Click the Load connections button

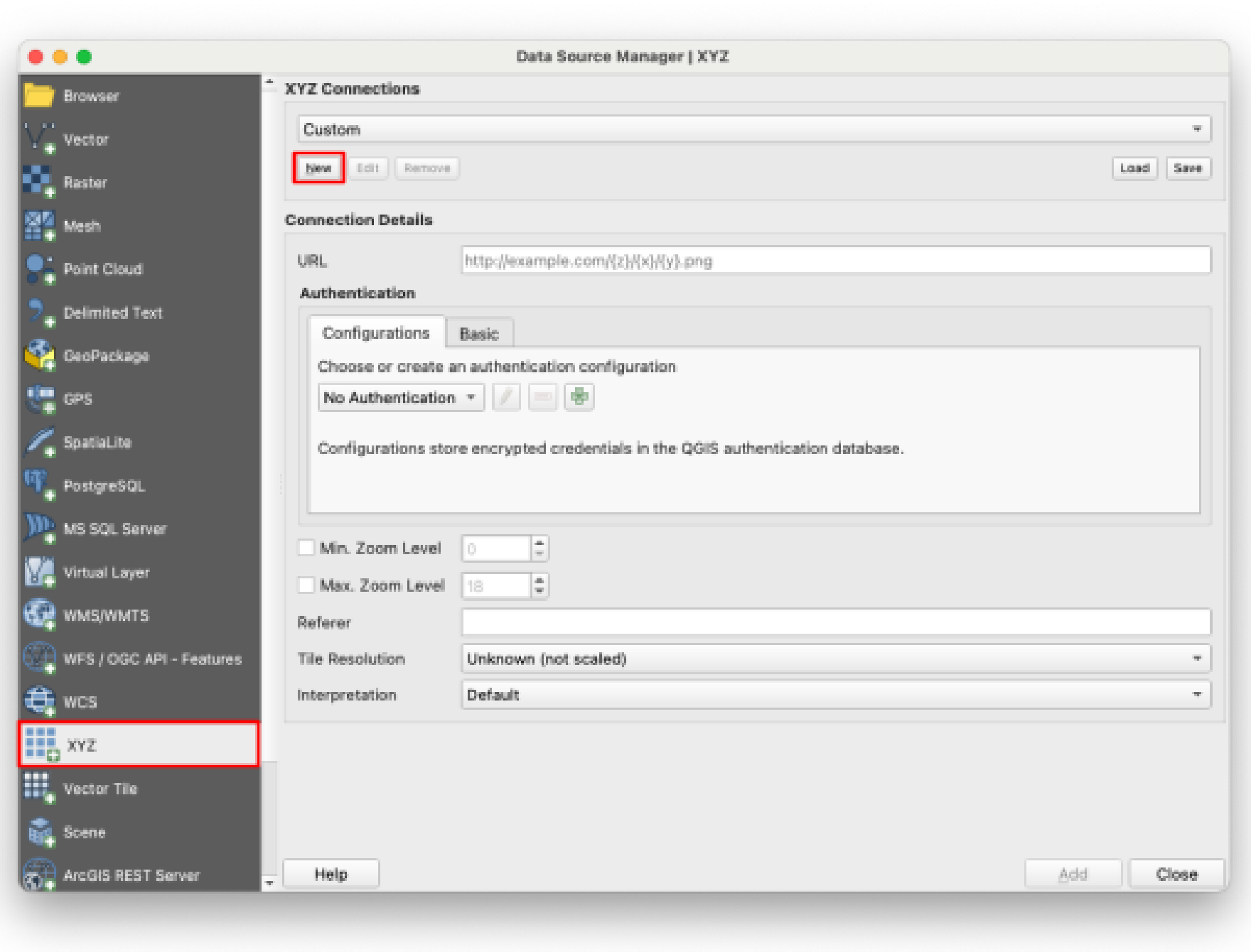coord(1135,168)
